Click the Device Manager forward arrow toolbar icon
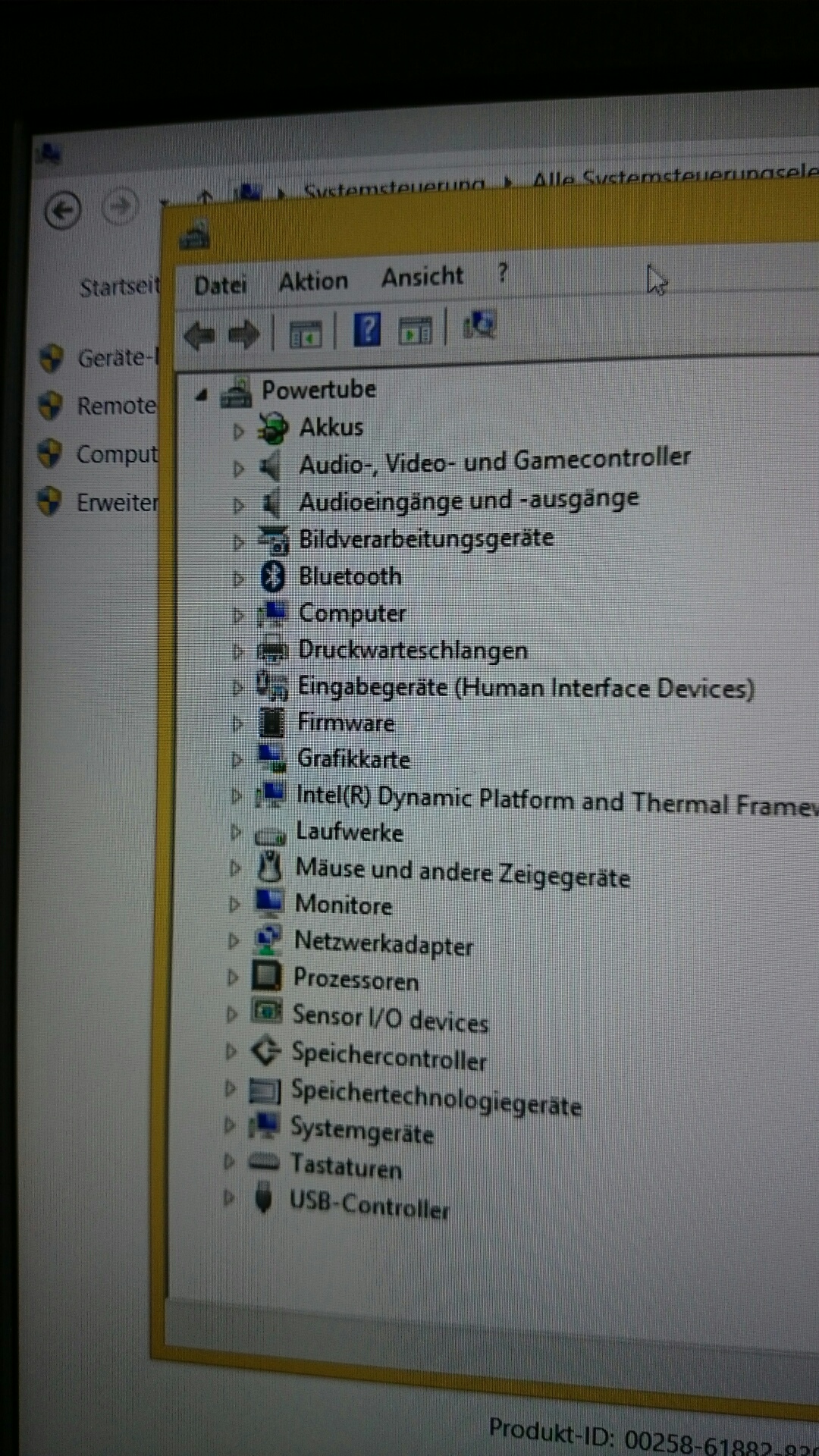Image resolution: width=819 pixels, height=1456 pixels. point(244,334)
